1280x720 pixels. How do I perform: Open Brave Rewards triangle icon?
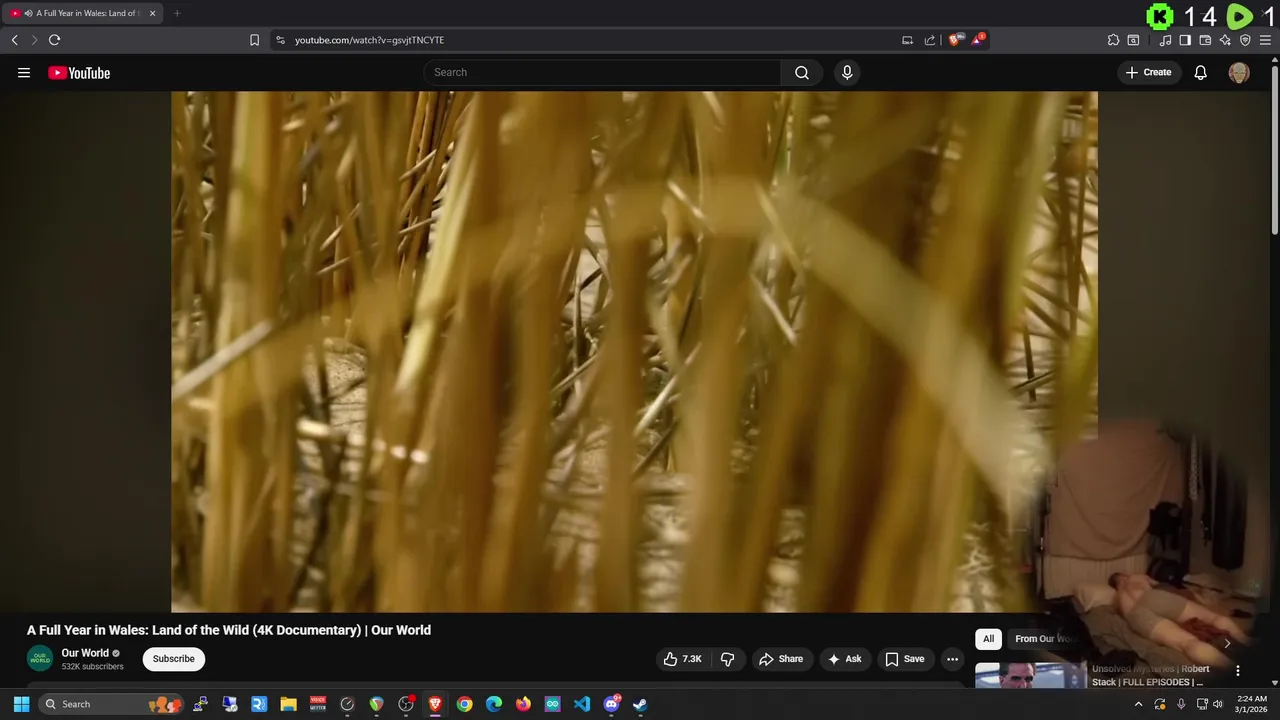(977, 40)
